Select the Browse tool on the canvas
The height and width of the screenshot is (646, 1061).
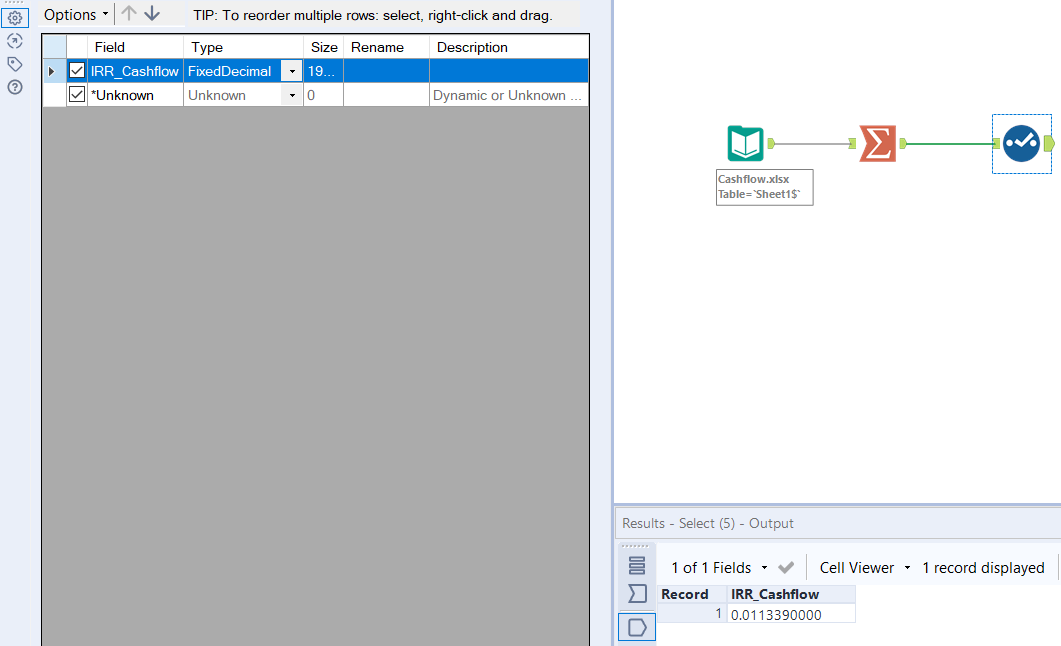[x=1020, y=143]
